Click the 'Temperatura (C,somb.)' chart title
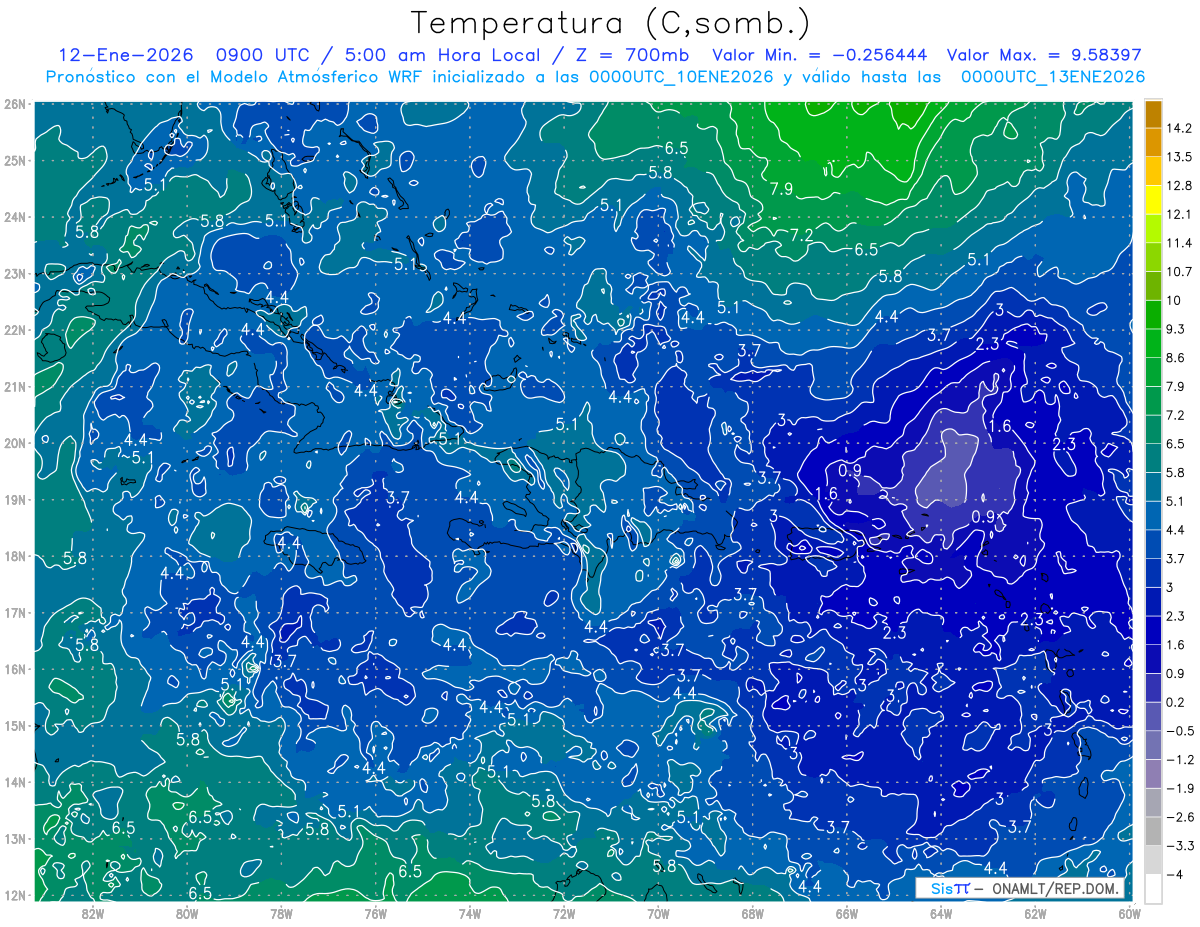Viewport: 1200px width, 927px height. [611, 23]
